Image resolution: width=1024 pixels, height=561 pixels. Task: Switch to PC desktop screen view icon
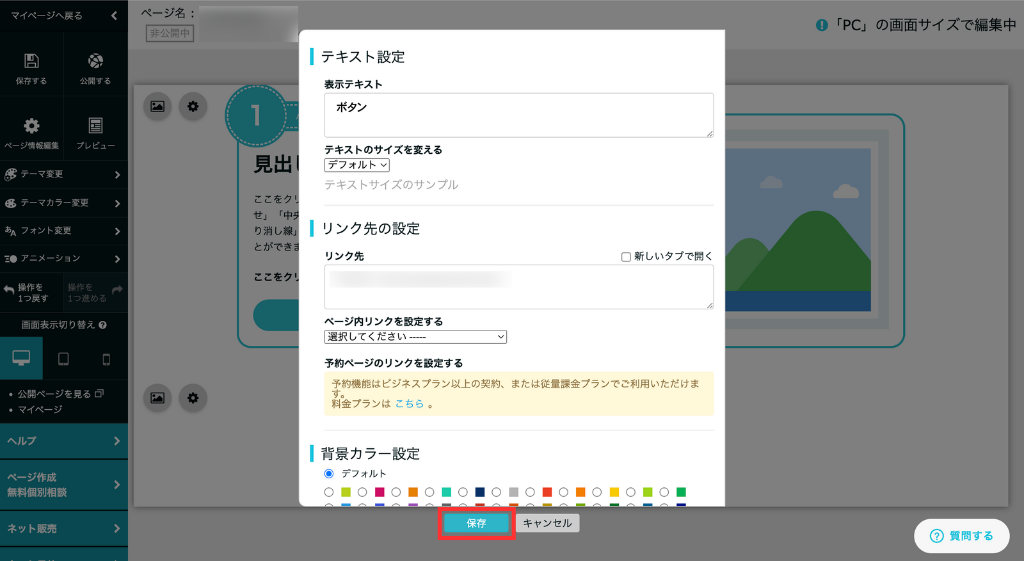point(21,358)
